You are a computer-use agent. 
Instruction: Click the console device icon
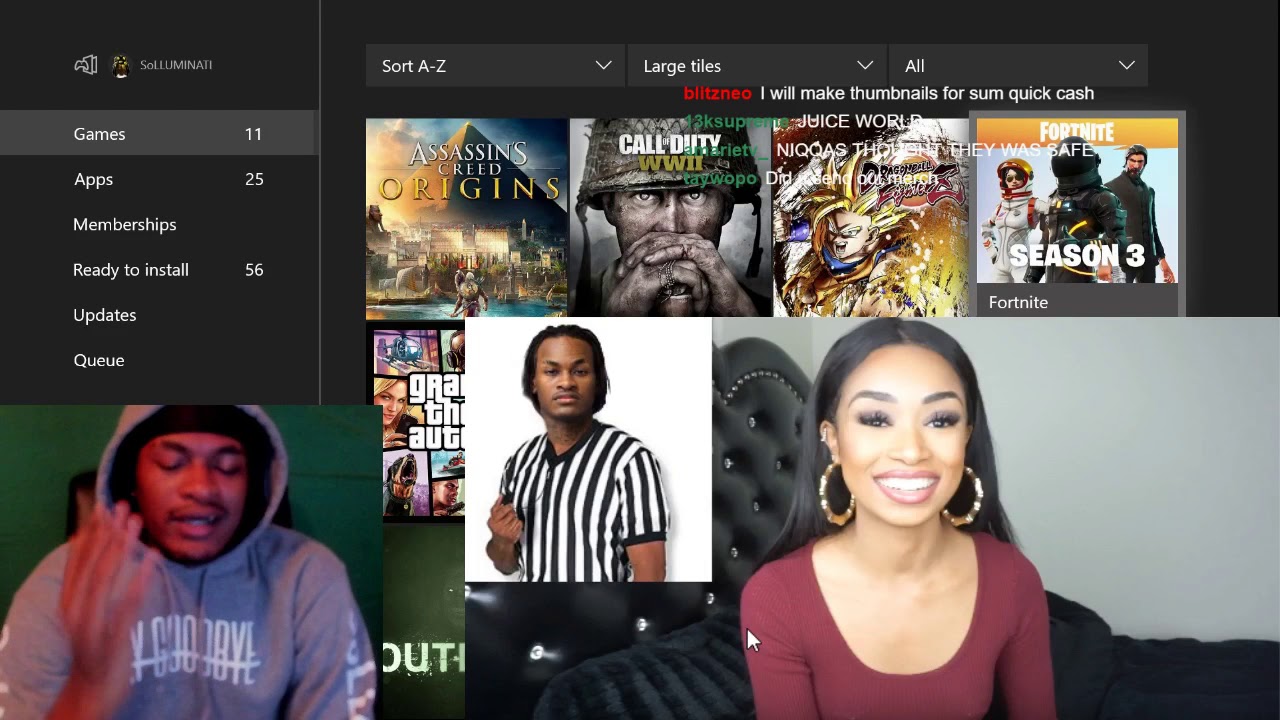tap(86, 65)
